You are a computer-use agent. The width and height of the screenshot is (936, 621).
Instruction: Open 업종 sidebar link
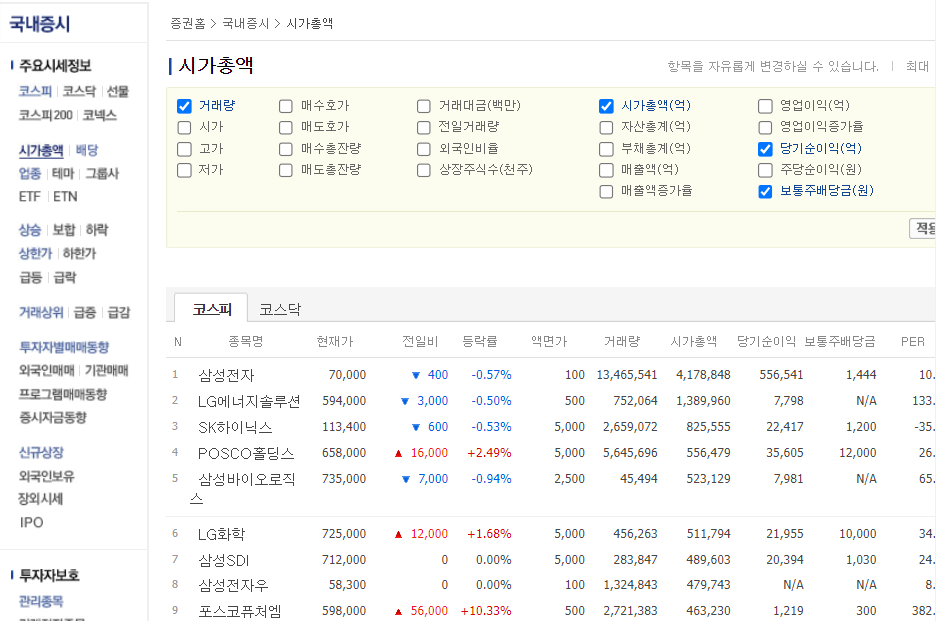[30, 173]
